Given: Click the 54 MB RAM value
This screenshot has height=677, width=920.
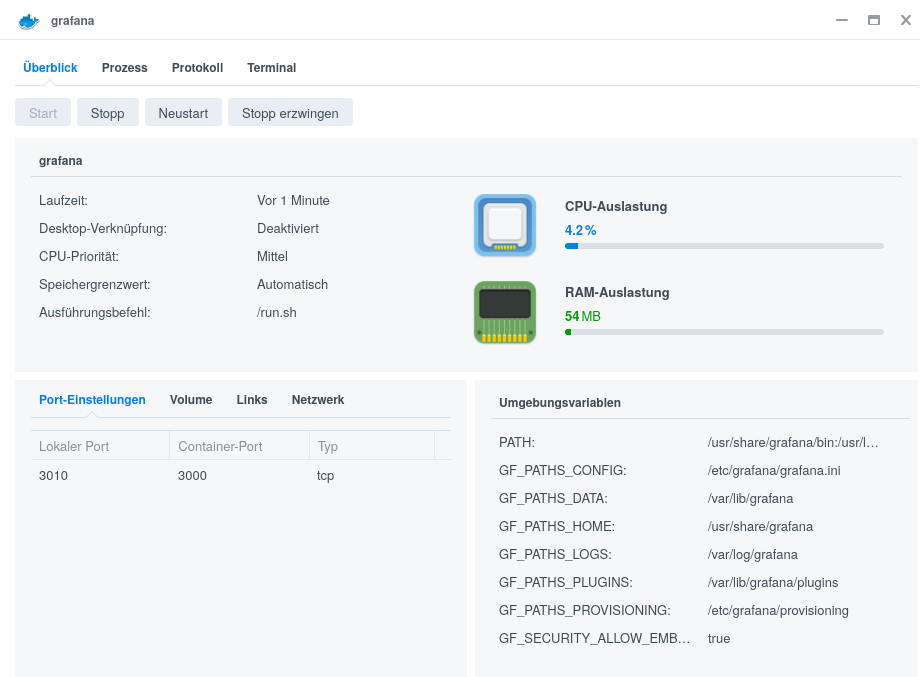Looking at the screenshot, I should (x=583, y=316).
